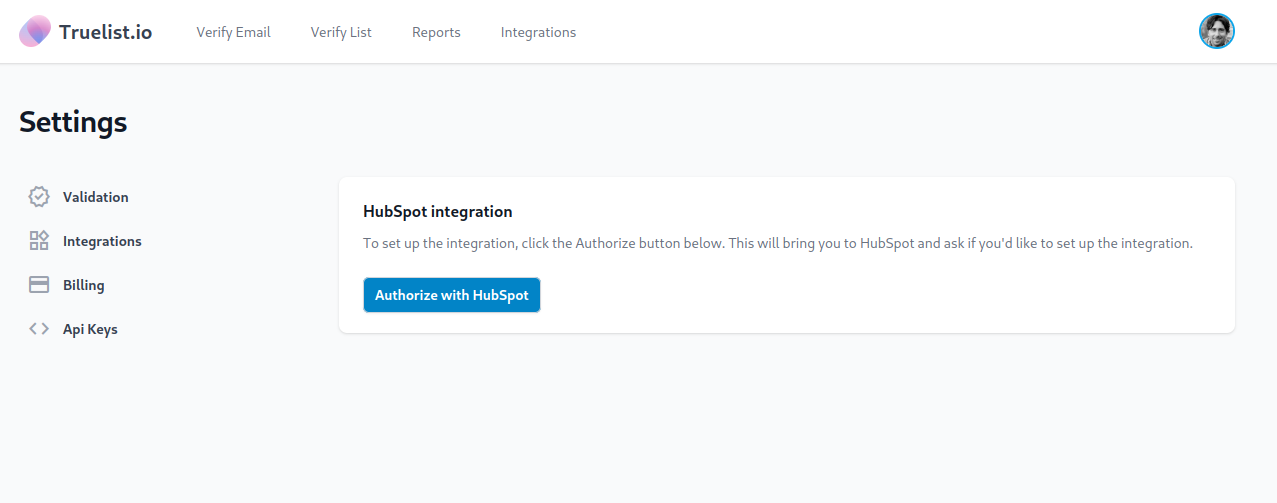This screenshot has height=503, width=1277.
Task: Open the Api Keys settings label
Action: pos(90,329)
